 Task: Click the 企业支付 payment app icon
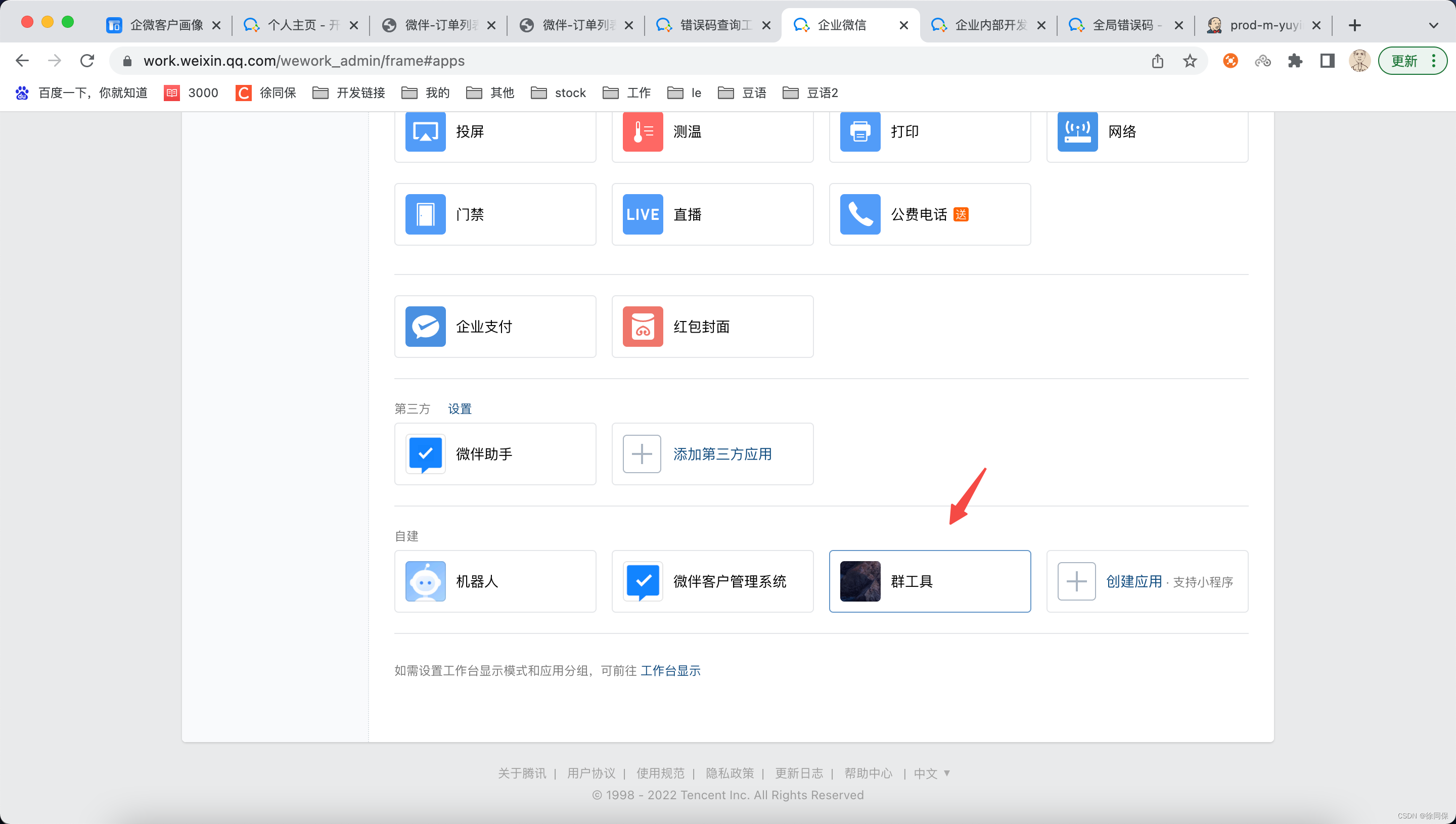coord(425,327)
